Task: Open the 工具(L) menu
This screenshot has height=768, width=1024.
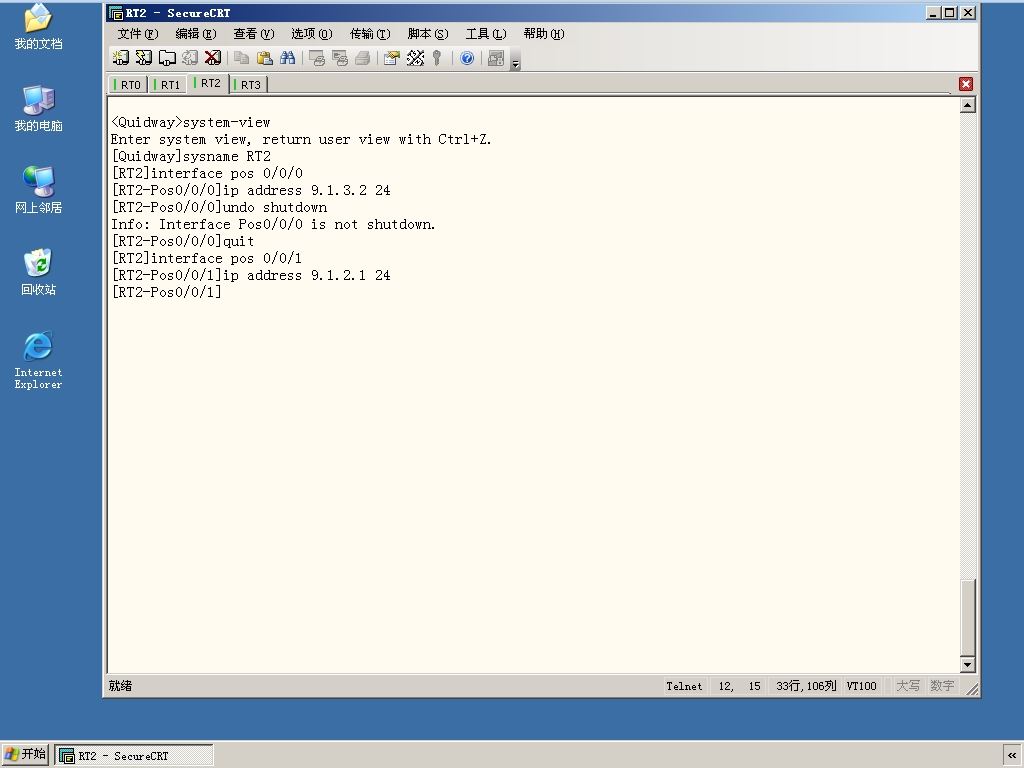Action: tap(486, 34)
